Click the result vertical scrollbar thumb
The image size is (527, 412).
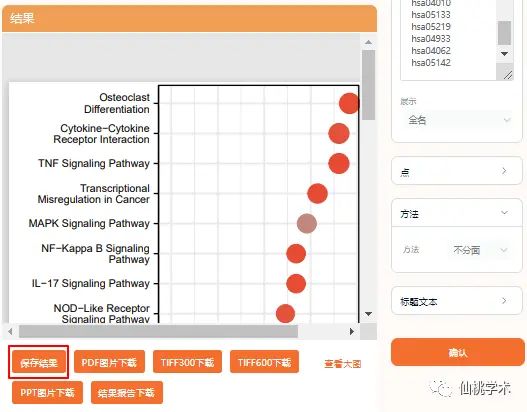pyautogui.click(x=369, y=85)
